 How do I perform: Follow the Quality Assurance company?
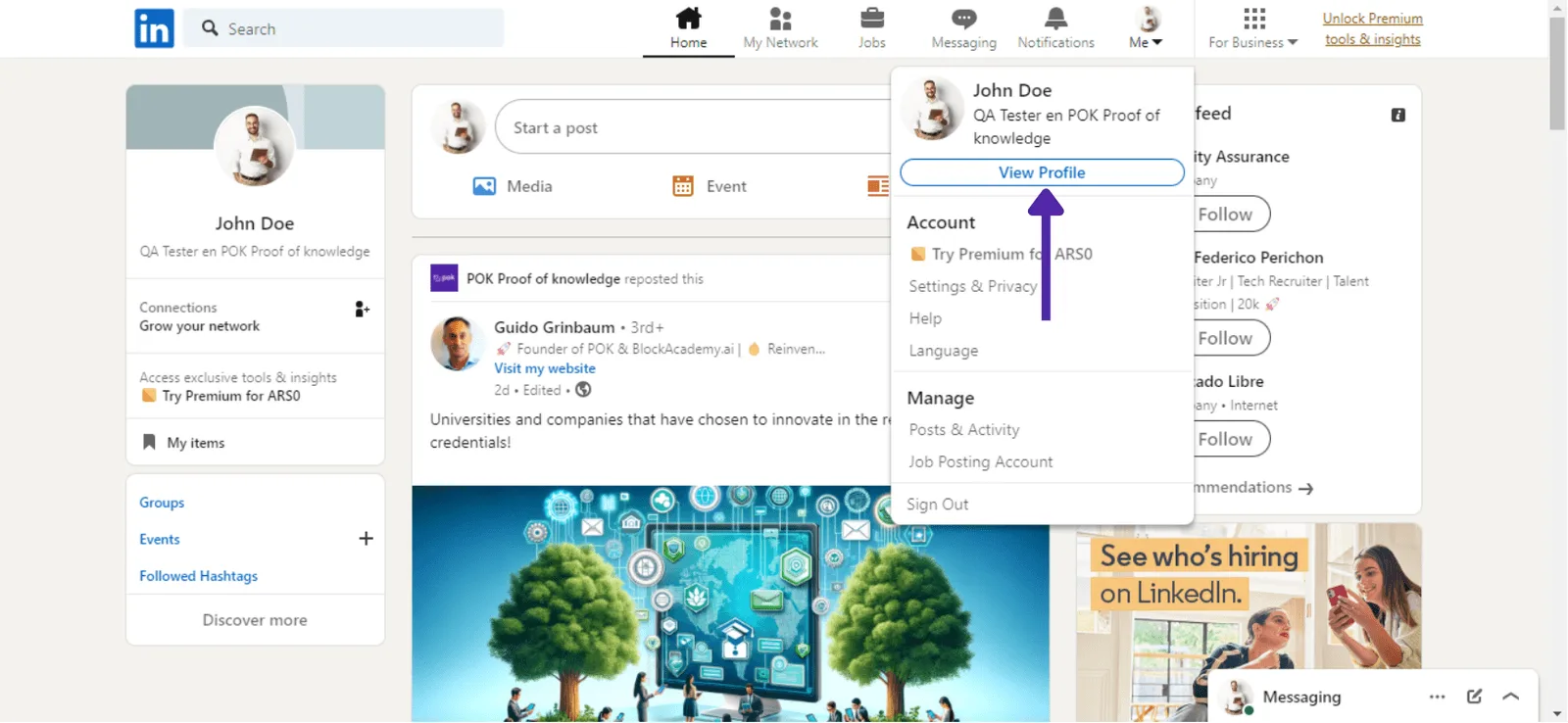click(1230, 215)
